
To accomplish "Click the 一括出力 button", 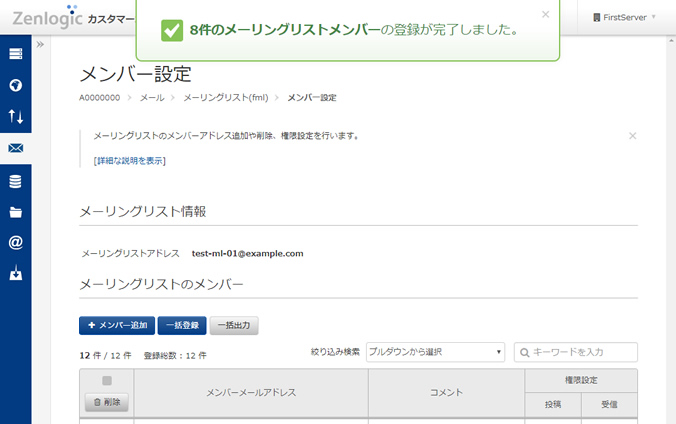I will point(234,325).
